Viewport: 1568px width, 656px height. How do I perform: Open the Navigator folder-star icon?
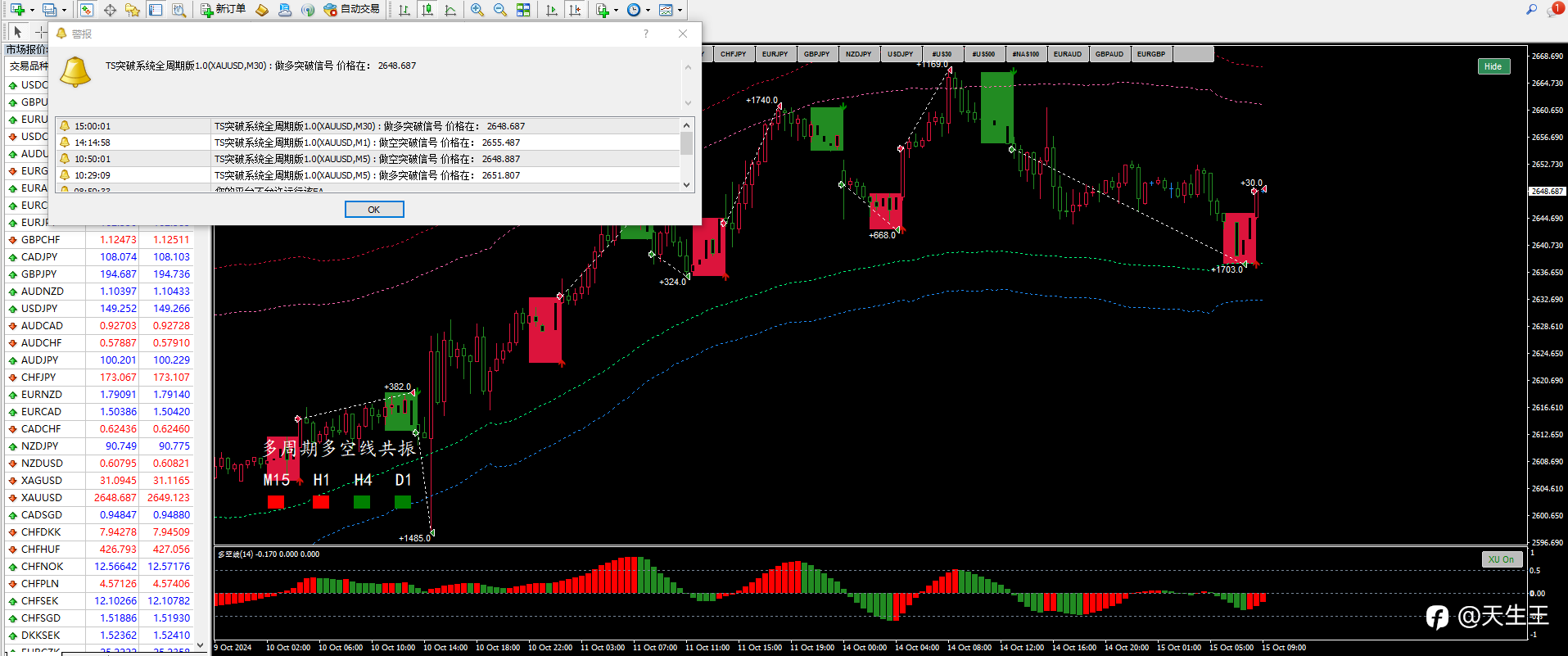[133, 10]
